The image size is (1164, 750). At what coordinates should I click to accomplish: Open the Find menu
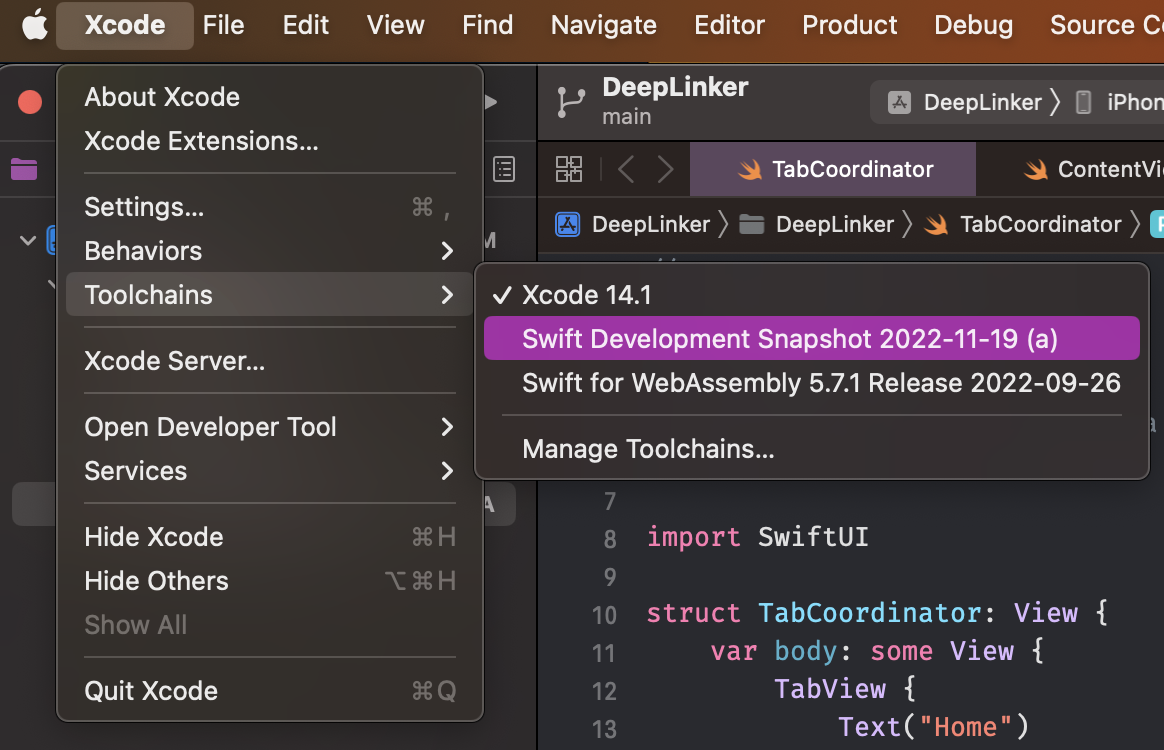488,25
